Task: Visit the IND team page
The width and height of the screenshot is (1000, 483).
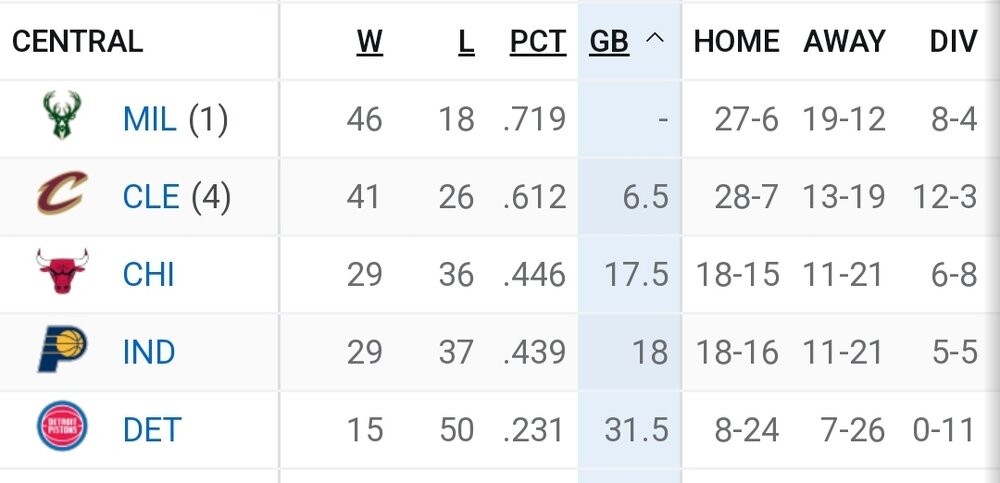Action: coord(148,351)
